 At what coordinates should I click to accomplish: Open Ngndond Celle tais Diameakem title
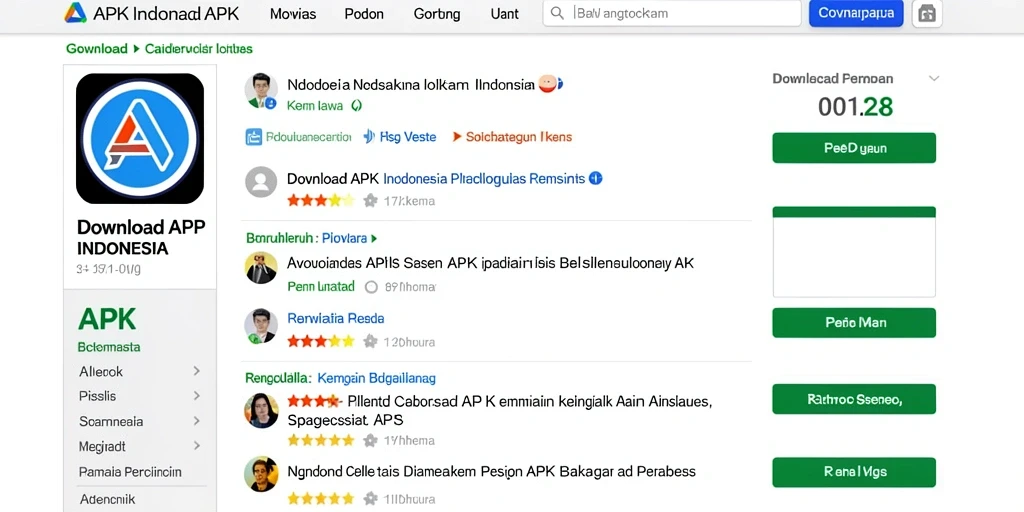point(491,472)
